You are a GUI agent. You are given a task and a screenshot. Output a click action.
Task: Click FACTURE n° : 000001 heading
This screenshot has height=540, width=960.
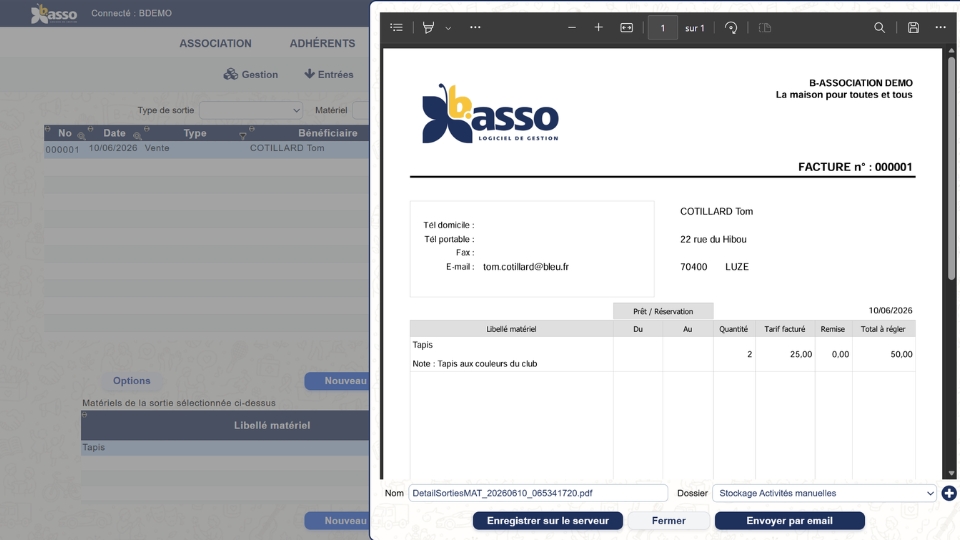click(855, 167)
